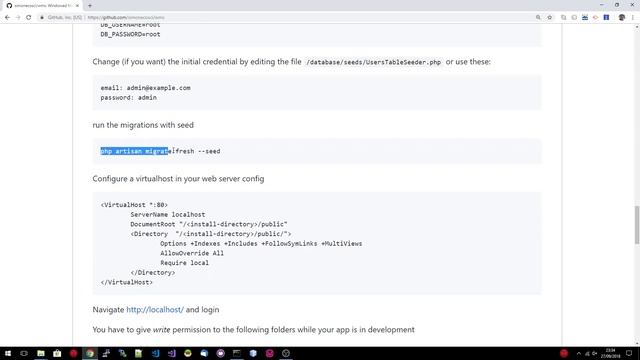Open File Explorer from the taskbar
The image size is (640, 360).
click(41, 353)
